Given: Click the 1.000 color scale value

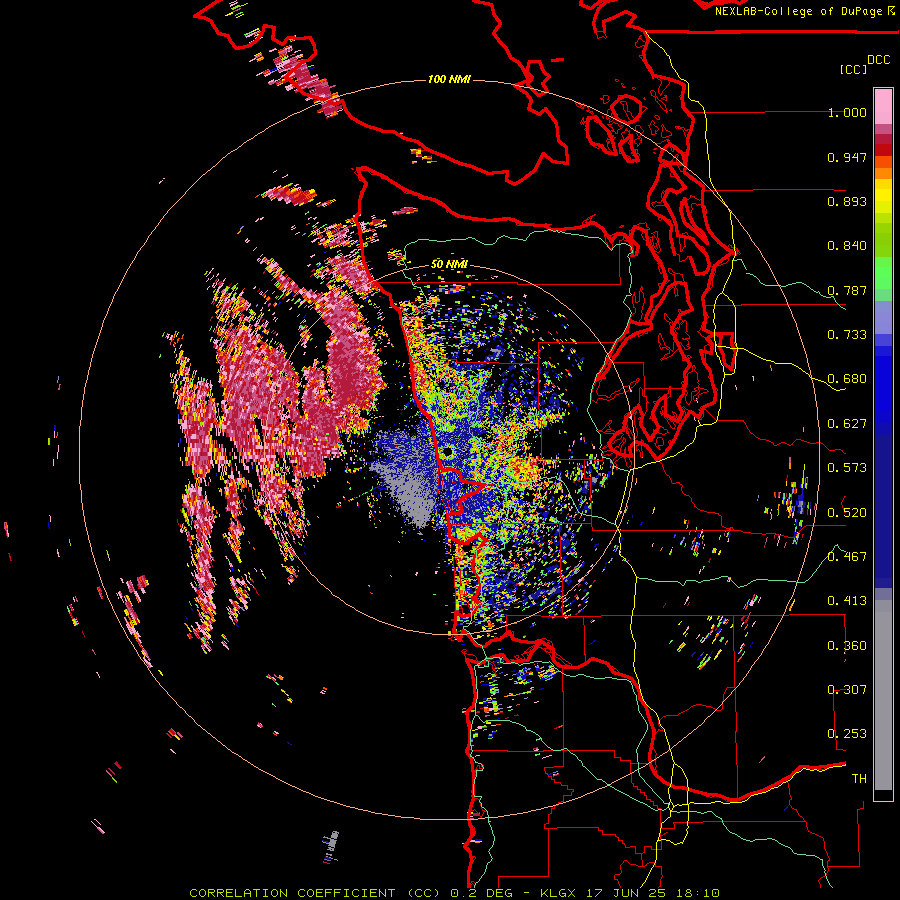Looking at the screenshot, I should click(x=847, y=112).
